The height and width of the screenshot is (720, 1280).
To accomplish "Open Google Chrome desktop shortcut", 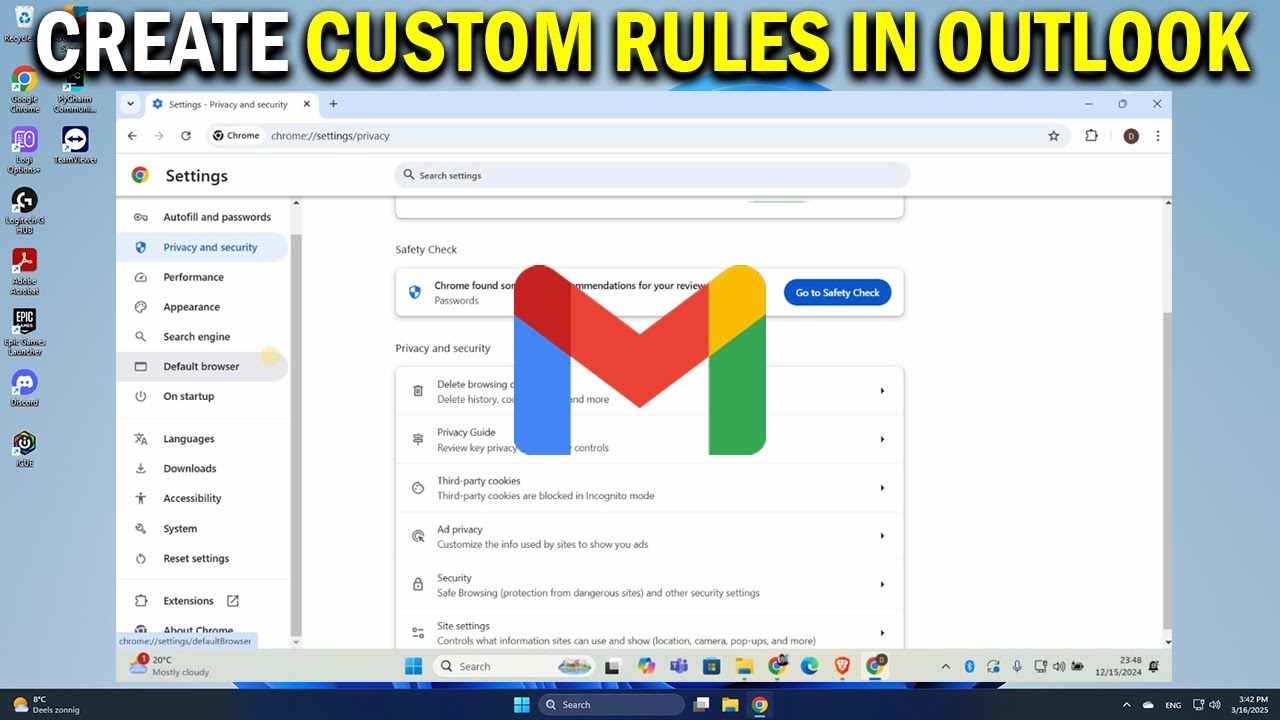I will pos(24,88).
